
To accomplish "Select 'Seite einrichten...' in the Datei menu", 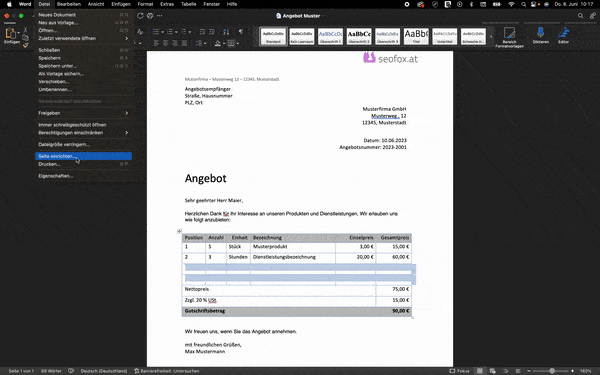I will [x=83, y=156].
